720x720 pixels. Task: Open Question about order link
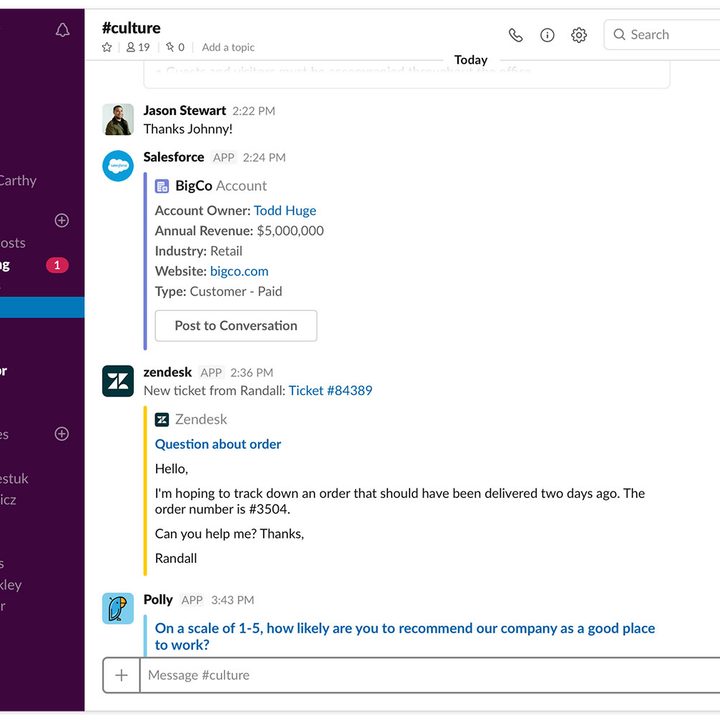(x=218, y=444)
